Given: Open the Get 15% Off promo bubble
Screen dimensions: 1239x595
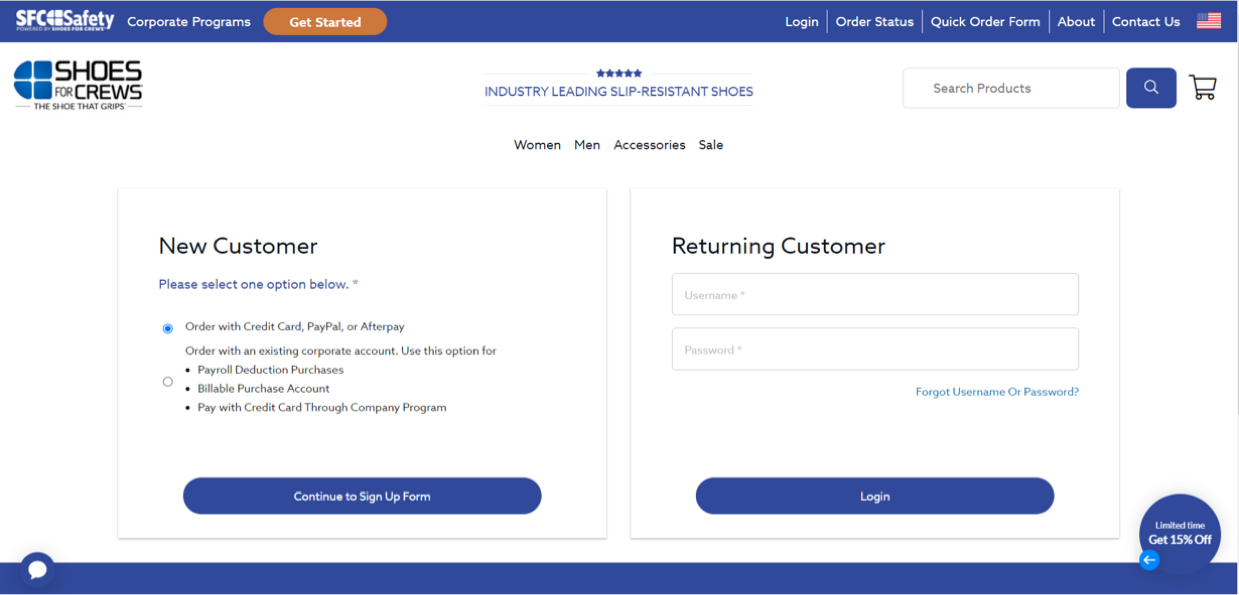Looking at the screenshot, I should [x=1180, y=533].
